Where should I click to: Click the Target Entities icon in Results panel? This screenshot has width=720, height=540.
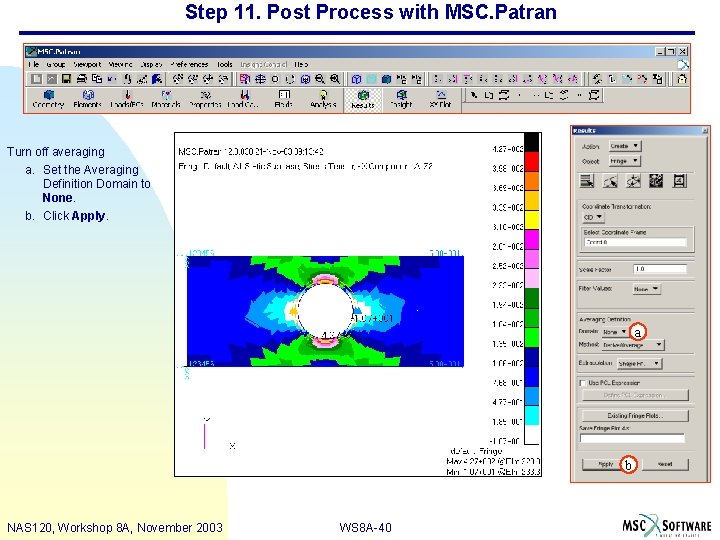[x=610, y=181]
